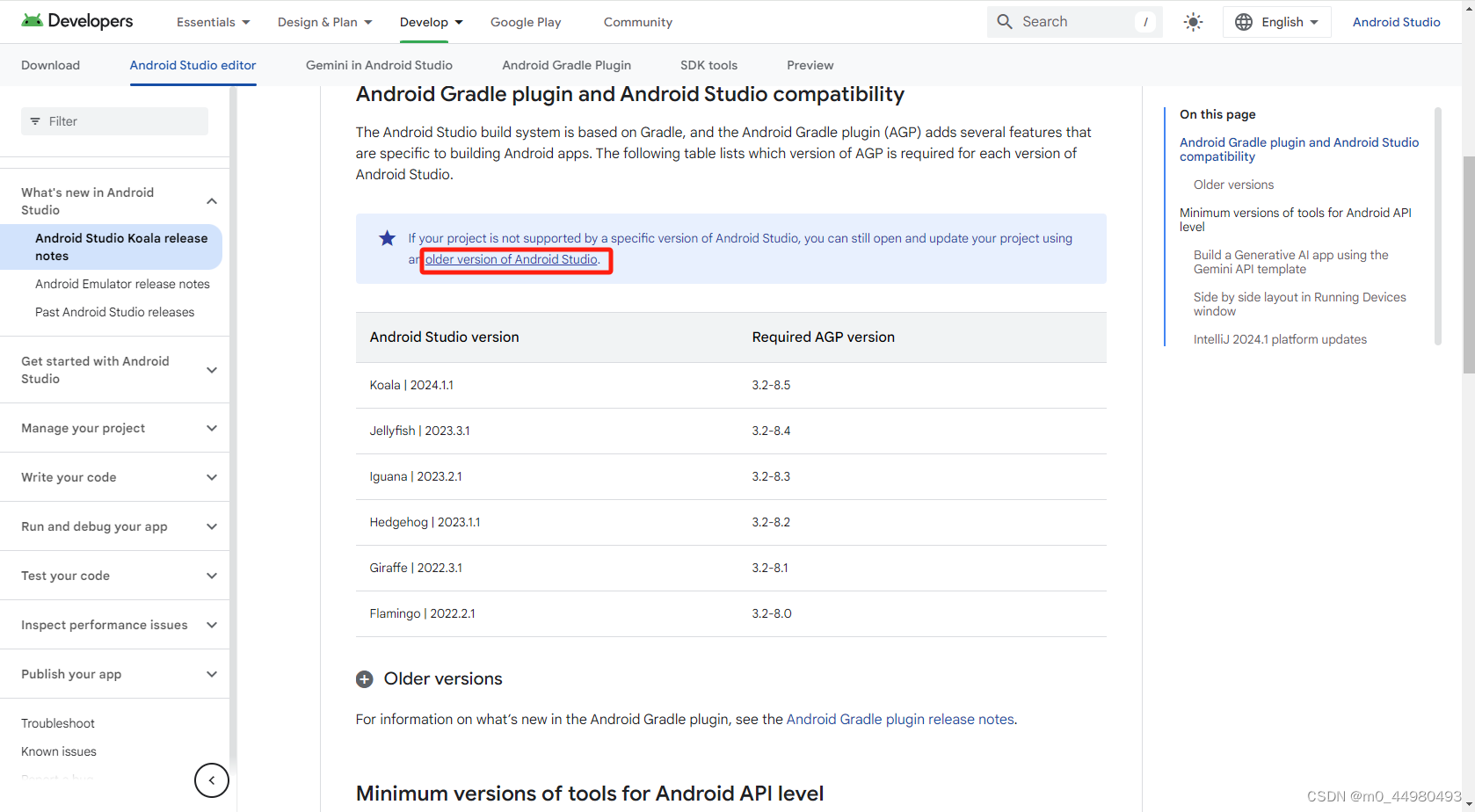Expand the Manage your project section

click(212, 428)
